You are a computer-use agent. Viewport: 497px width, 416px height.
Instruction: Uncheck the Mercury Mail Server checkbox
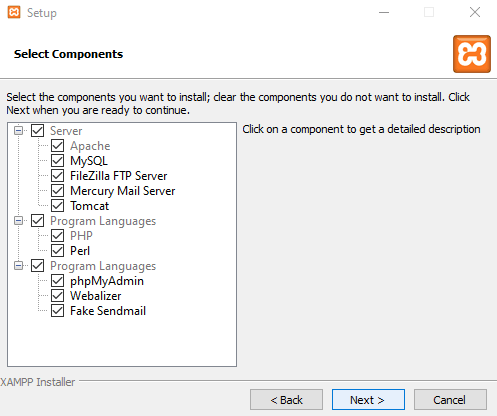[x=57, y=191]
